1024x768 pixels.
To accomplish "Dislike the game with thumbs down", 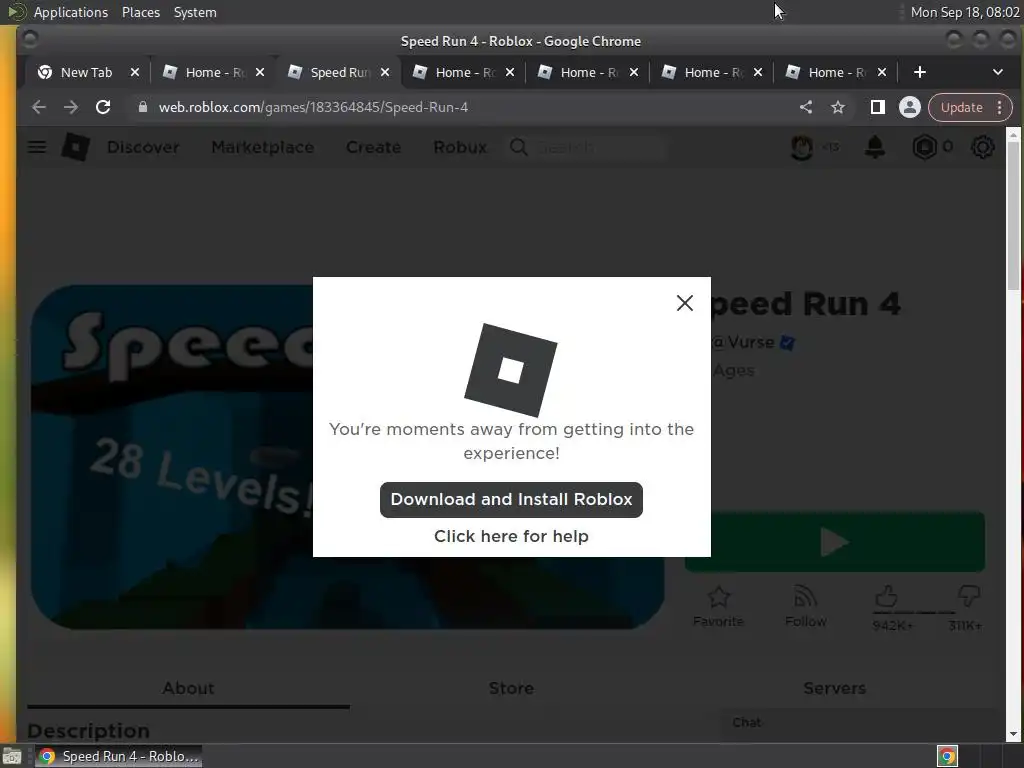I will (x=968, y=595).
